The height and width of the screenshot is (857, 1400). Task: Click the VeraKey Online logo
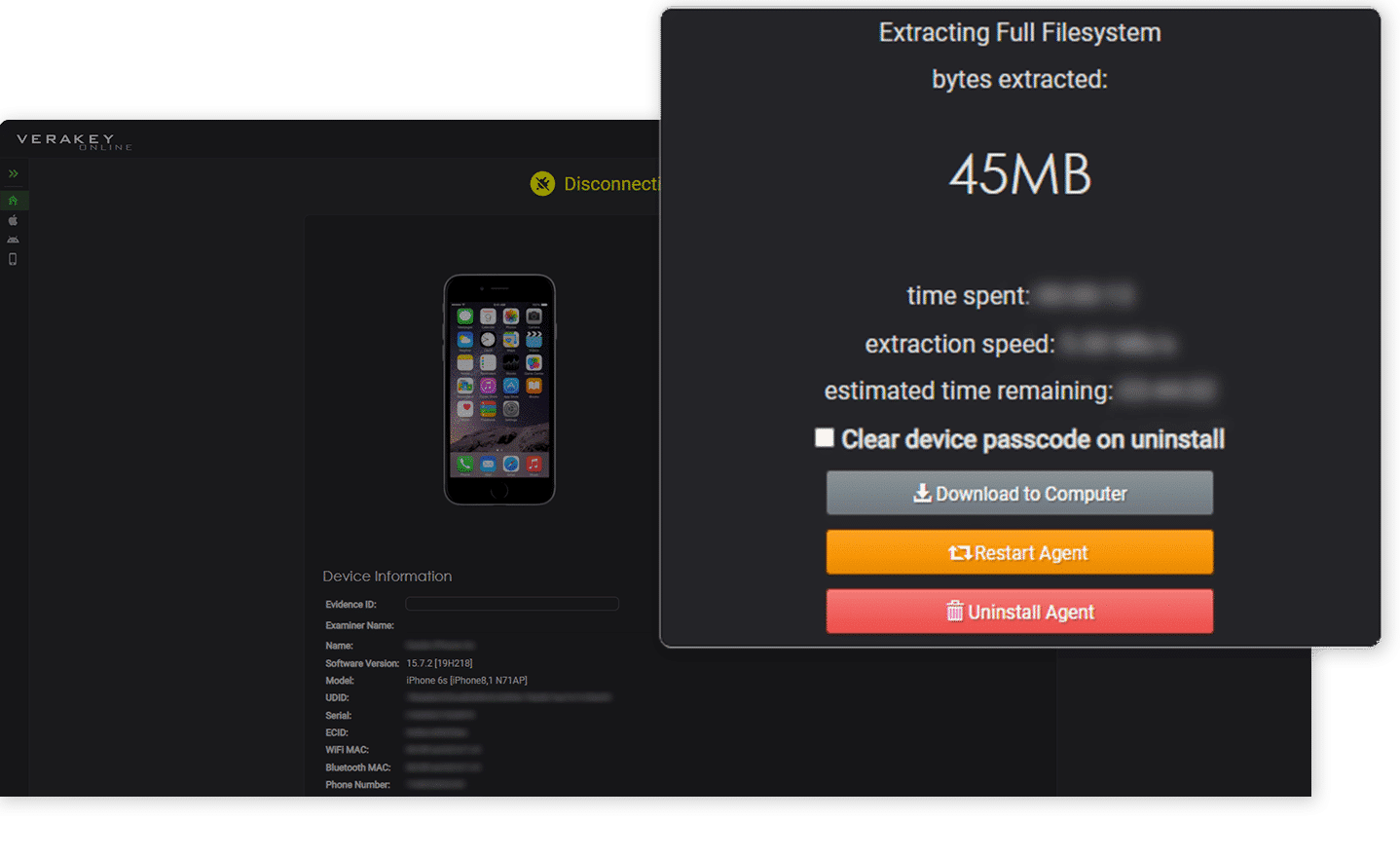[x=74, y=141]
